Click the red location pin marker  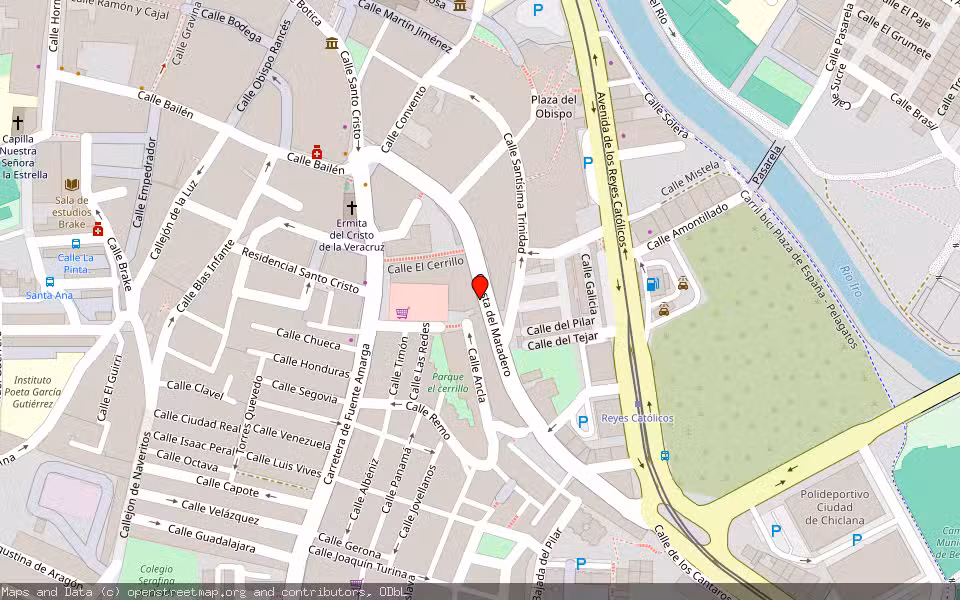point(480,287)
